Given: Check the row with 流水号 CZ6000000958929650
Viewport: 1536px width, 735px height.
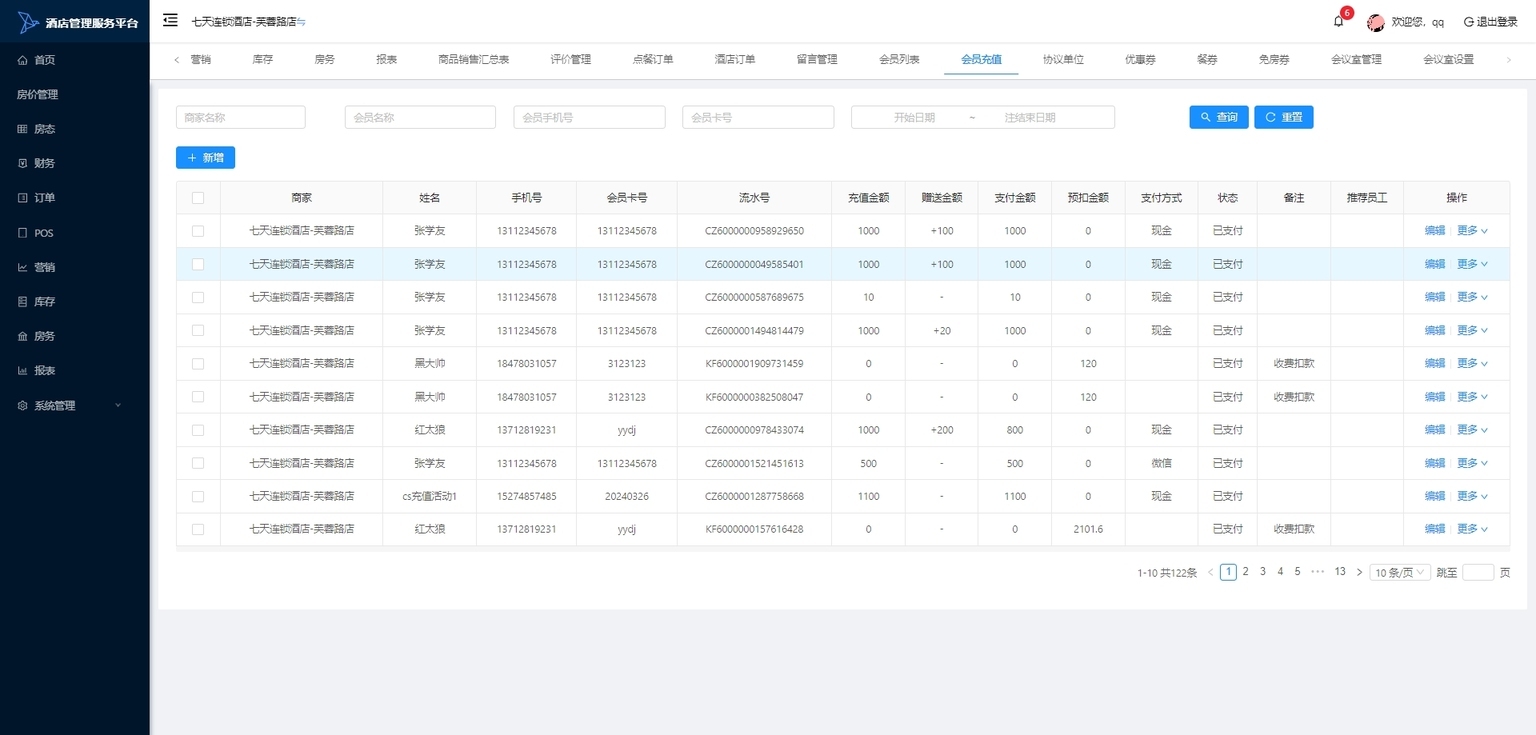Looking at the screenshot, I should point(198,231).
